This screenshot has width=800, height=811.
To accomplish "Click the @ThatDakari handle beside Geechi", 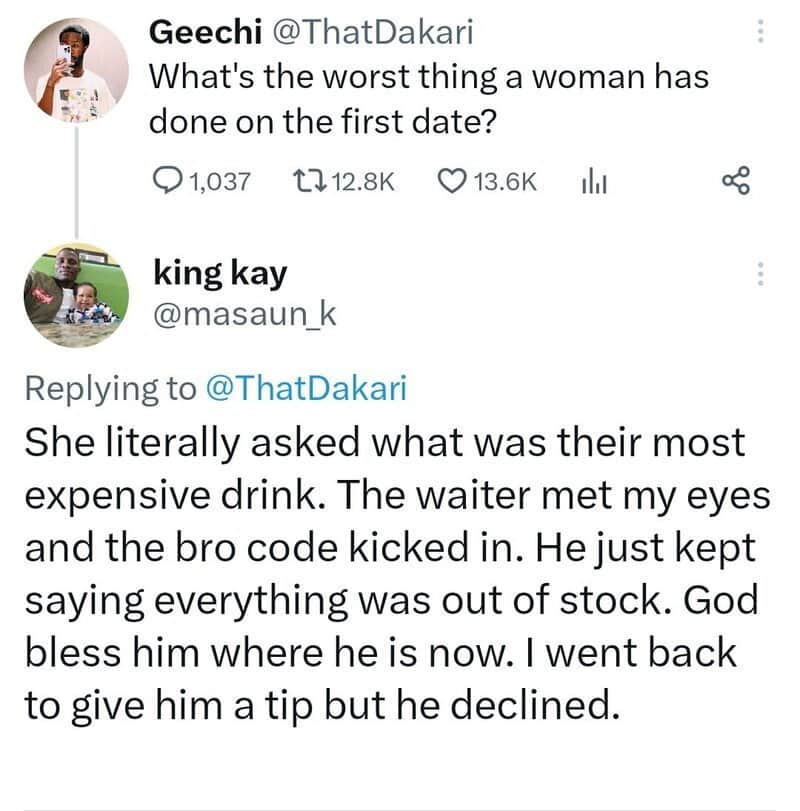I will [x=368, y=33].
